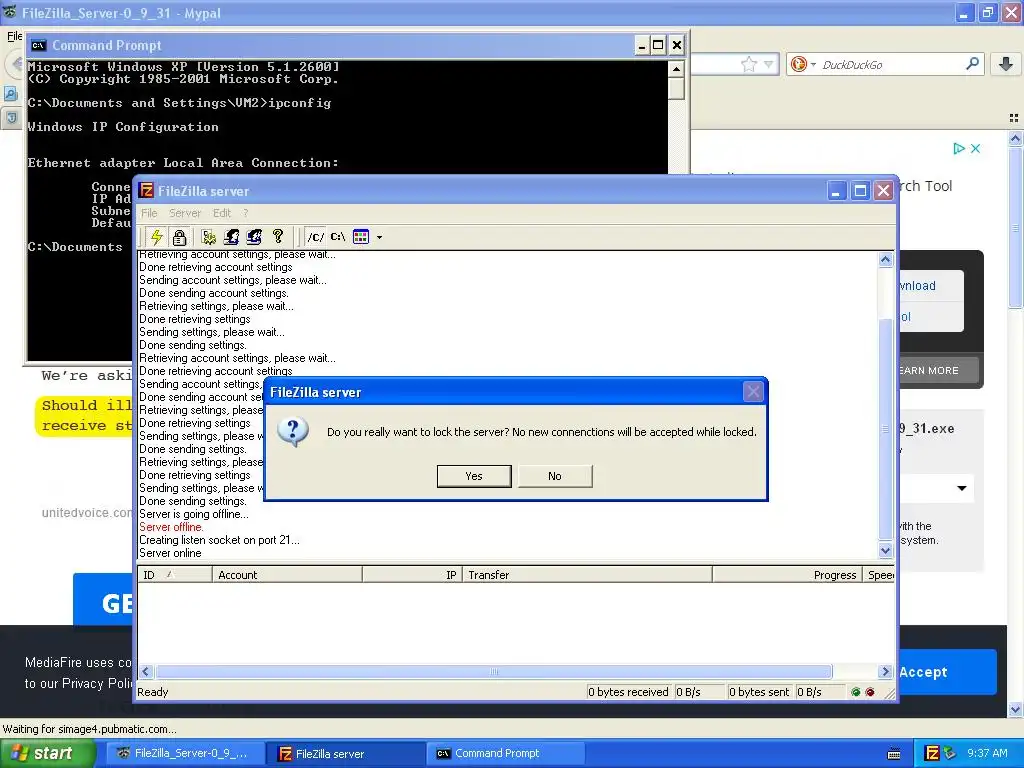The width and height of the screenshot is (1024, 768).
Task: Click the Command Prompt scroll up arrow
Action: [677, 69]
